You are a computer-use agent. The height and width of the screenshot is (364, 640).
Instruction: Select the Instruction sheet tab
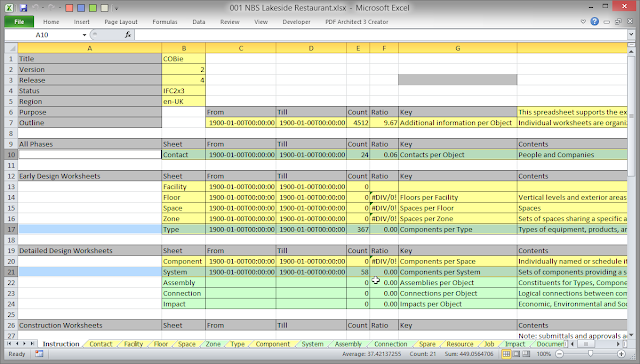[61, 344]
